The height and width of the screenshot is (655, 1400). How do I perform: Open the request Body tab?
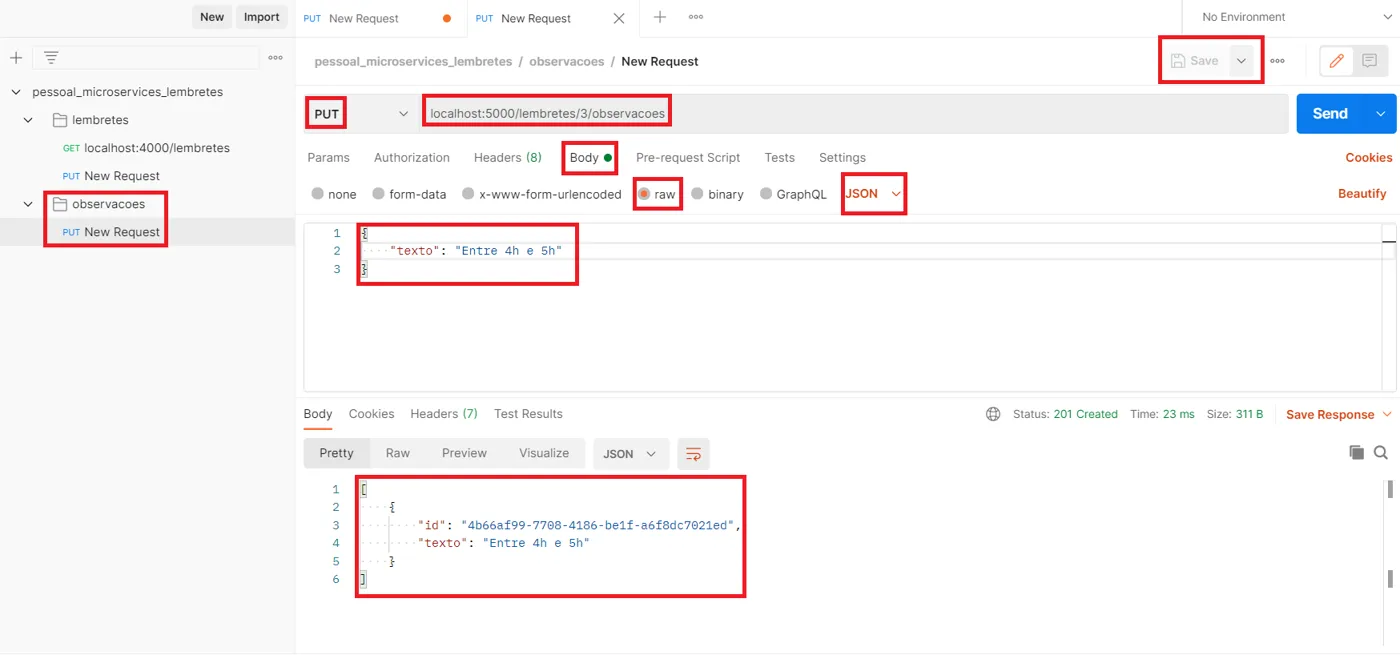tap(590, 158)
